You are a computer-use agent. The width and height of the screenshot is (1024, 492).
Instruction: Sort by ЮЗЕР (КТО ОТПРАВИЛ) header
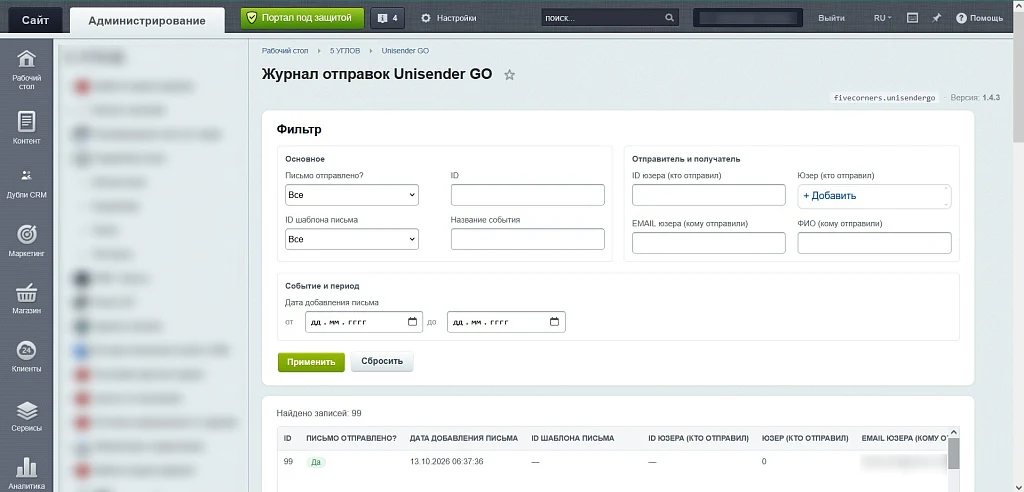click(x=805, y=438)
